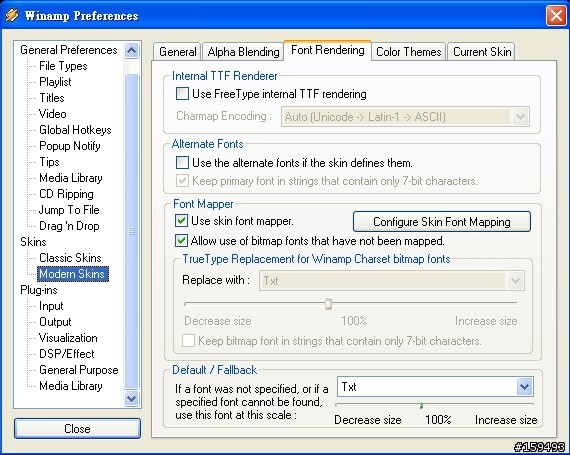Screen dimensions: 570x455
Task: Check Use the alternate fonts option
Action: coord(182,162)
